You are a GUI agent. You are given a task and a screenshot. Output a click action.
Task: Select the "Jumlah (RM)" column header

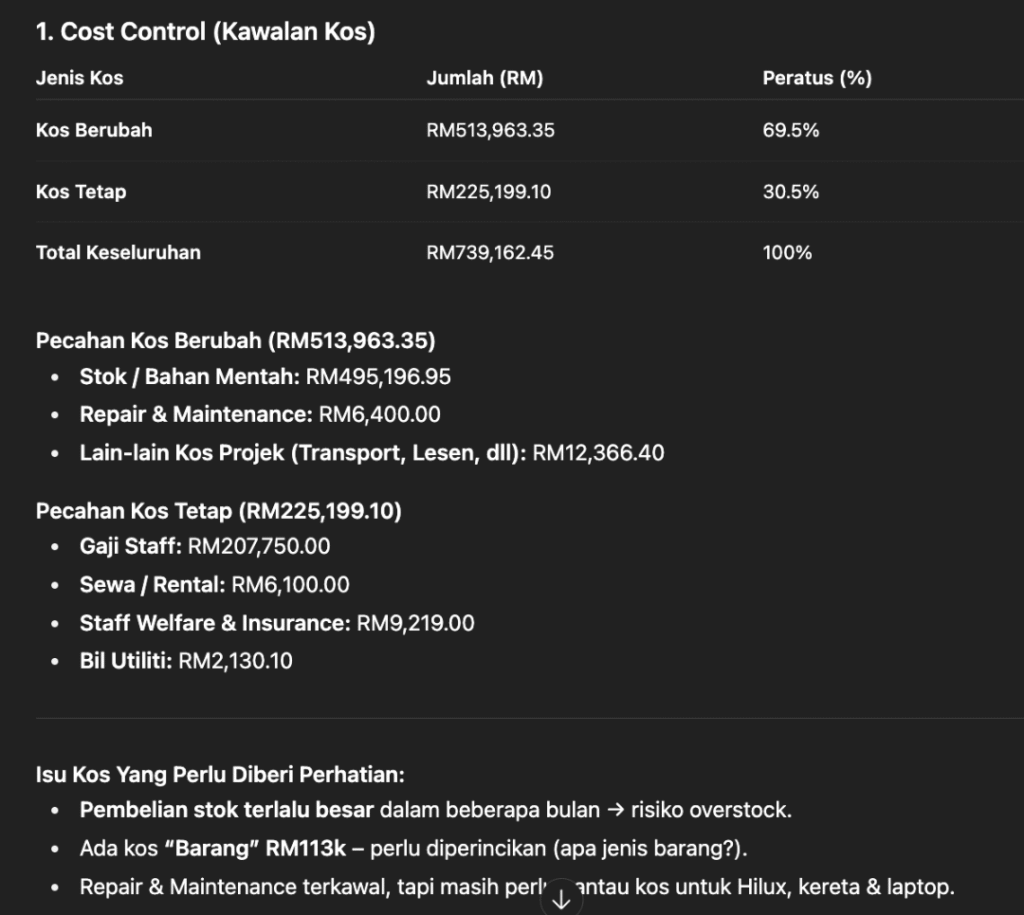tap(485, 78)
